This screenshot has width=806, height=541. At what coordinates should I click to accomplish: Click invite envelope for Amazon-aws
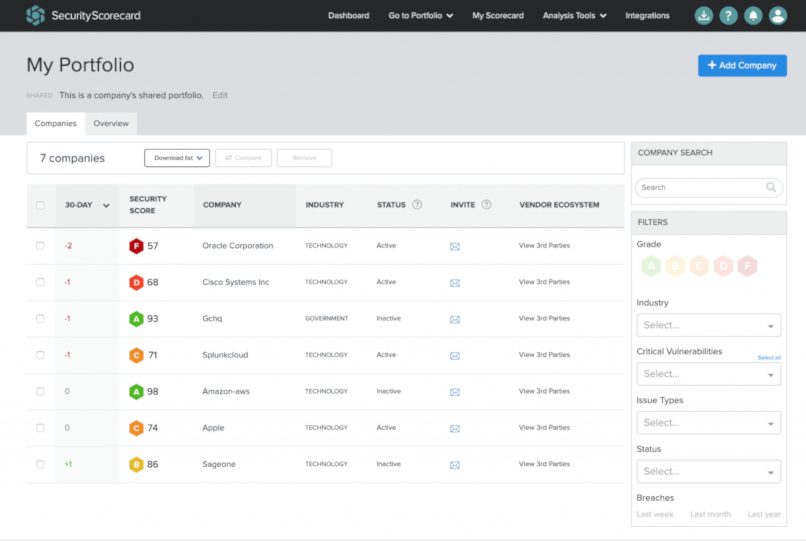point(455,392)
